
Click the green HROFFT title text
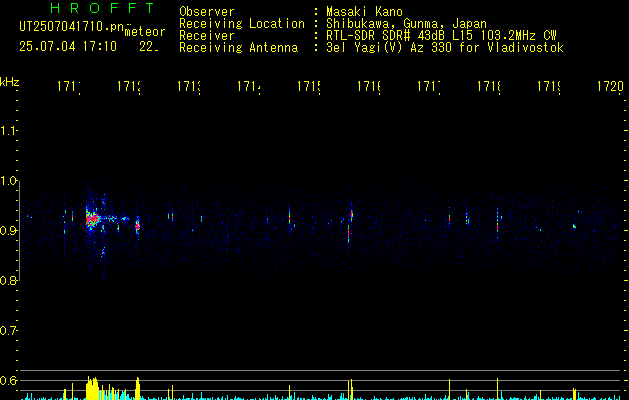pos(102,8)
